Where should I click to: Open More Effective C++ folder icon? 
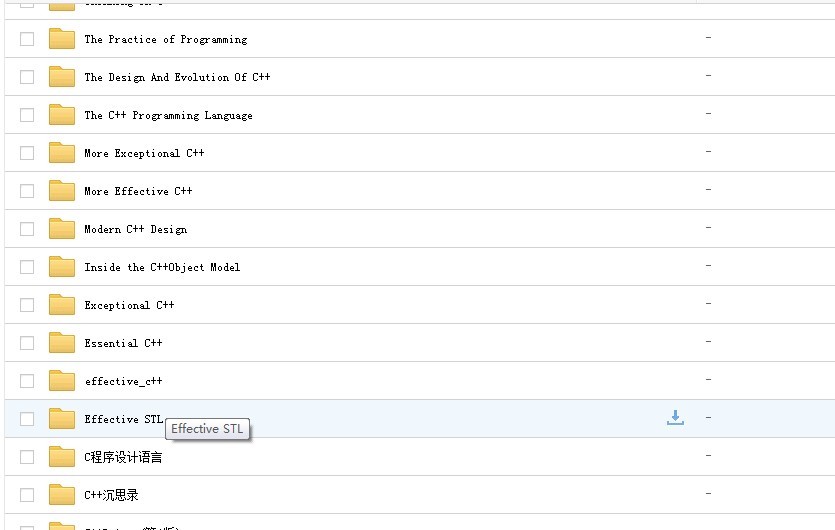[62, 191]
